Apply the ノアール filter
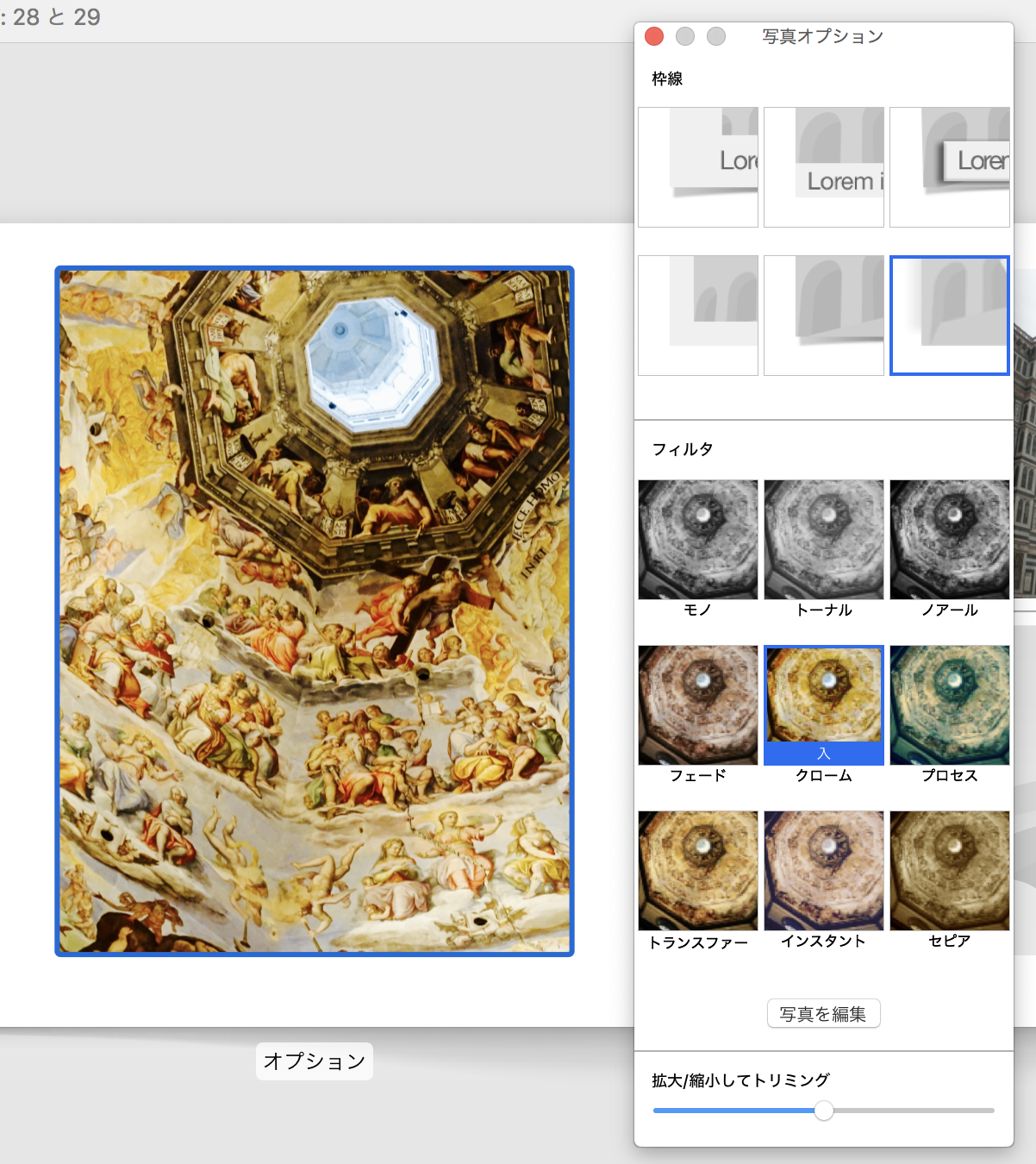This screenshot has height=1164, width=1036. click(x=950, y=540)
